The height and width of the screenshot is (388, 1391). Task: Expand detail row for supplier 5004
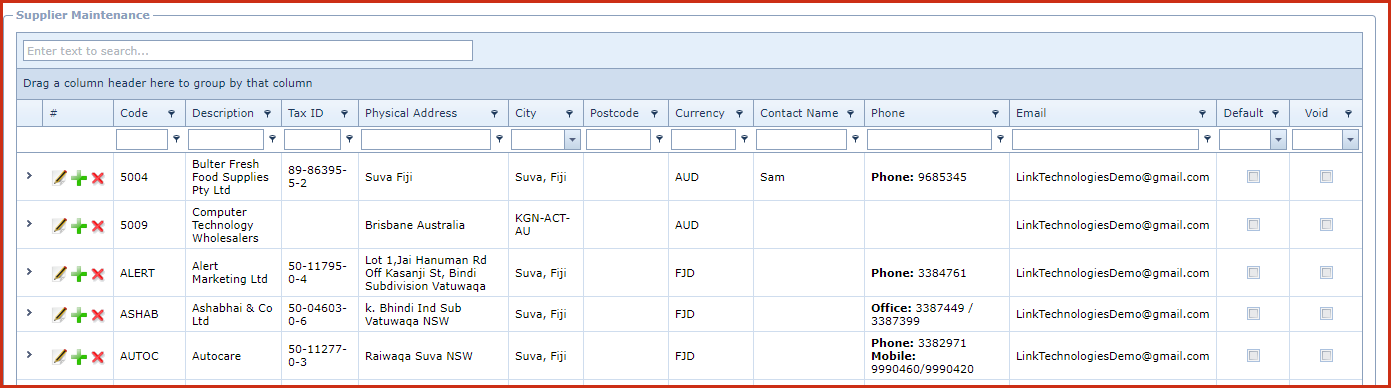[x=29, y=176]
